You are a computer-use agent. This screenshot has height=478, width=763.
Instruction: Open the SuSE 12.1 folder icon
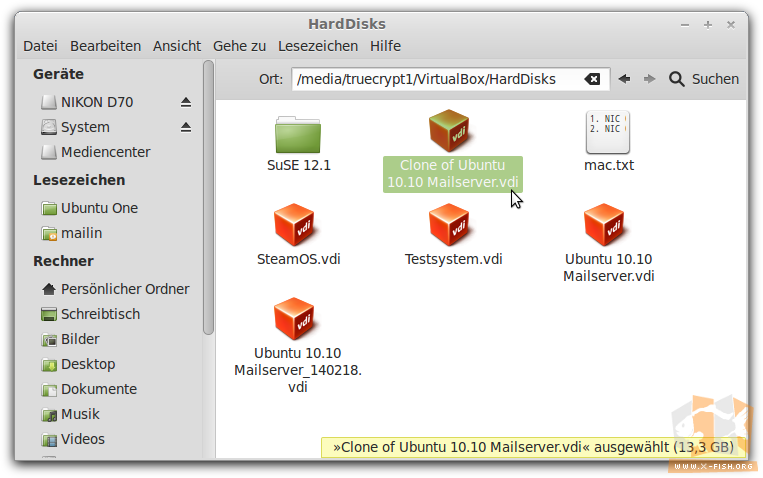click(x=298, y=134)
